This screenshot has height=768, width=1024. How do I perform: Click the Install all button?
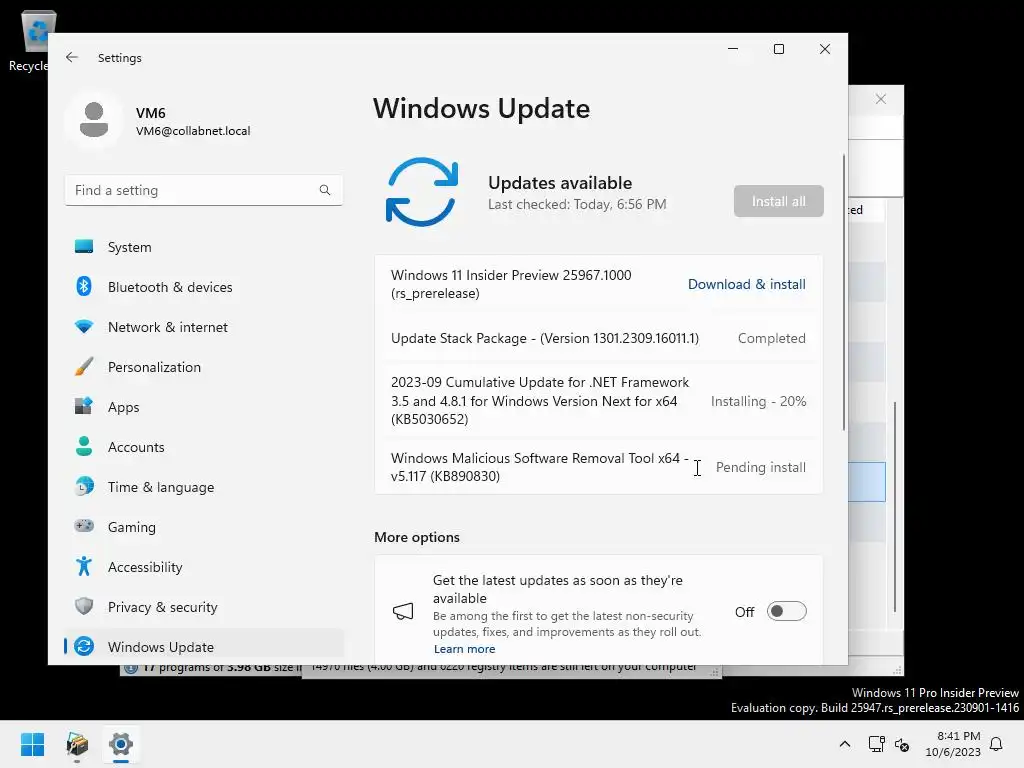tap(778, 201)
